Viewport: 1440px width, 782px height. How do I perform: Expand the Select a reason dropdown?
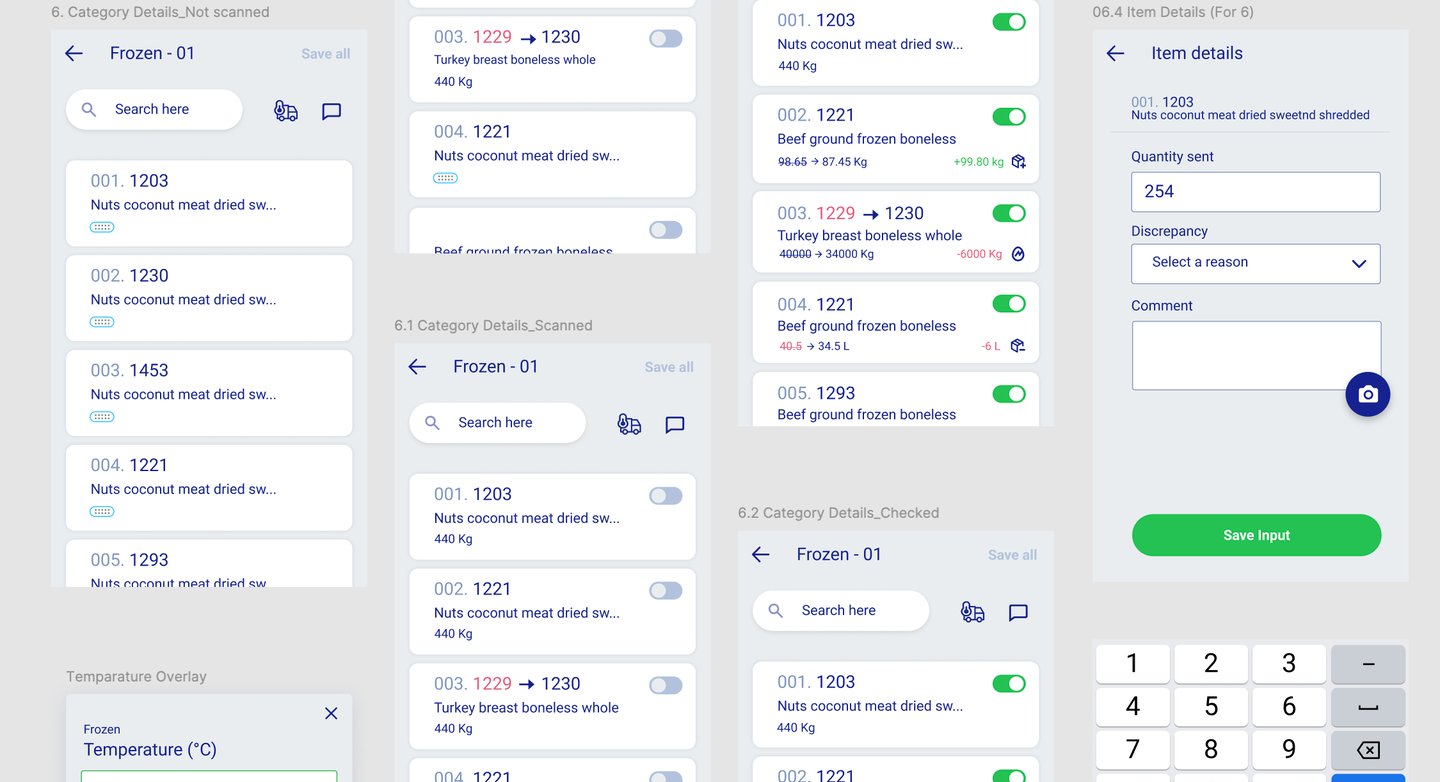pos(1255,263)
